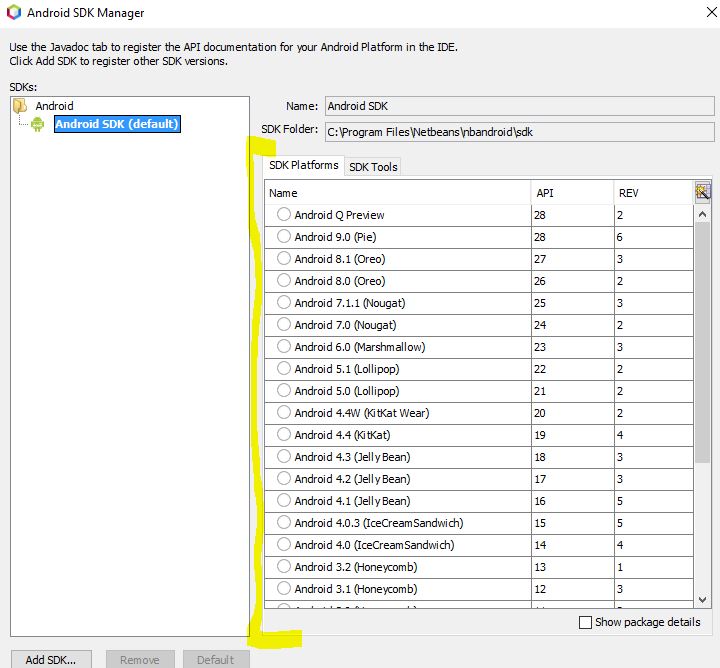Select Android 5.0 (Lollipop) radio button
Viewport: 720px width, 668px height.
click(x=284, y=390)
